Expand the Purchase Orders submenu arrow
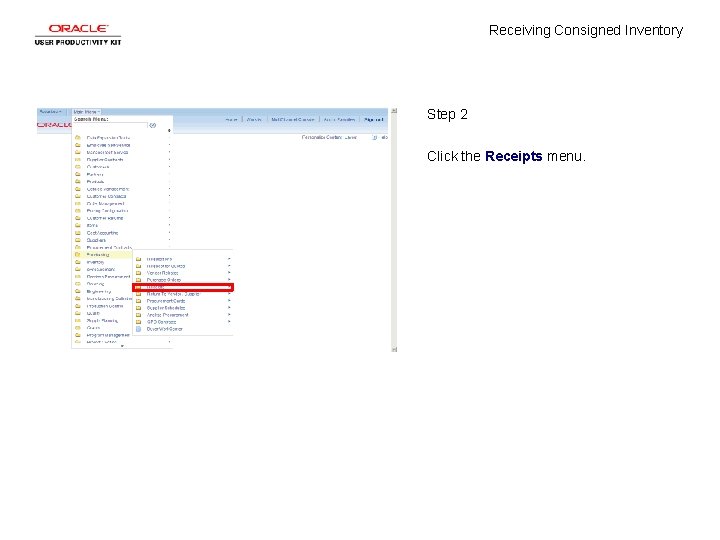Viewport: 720px width, 540px height. click(x=229, y=280)
